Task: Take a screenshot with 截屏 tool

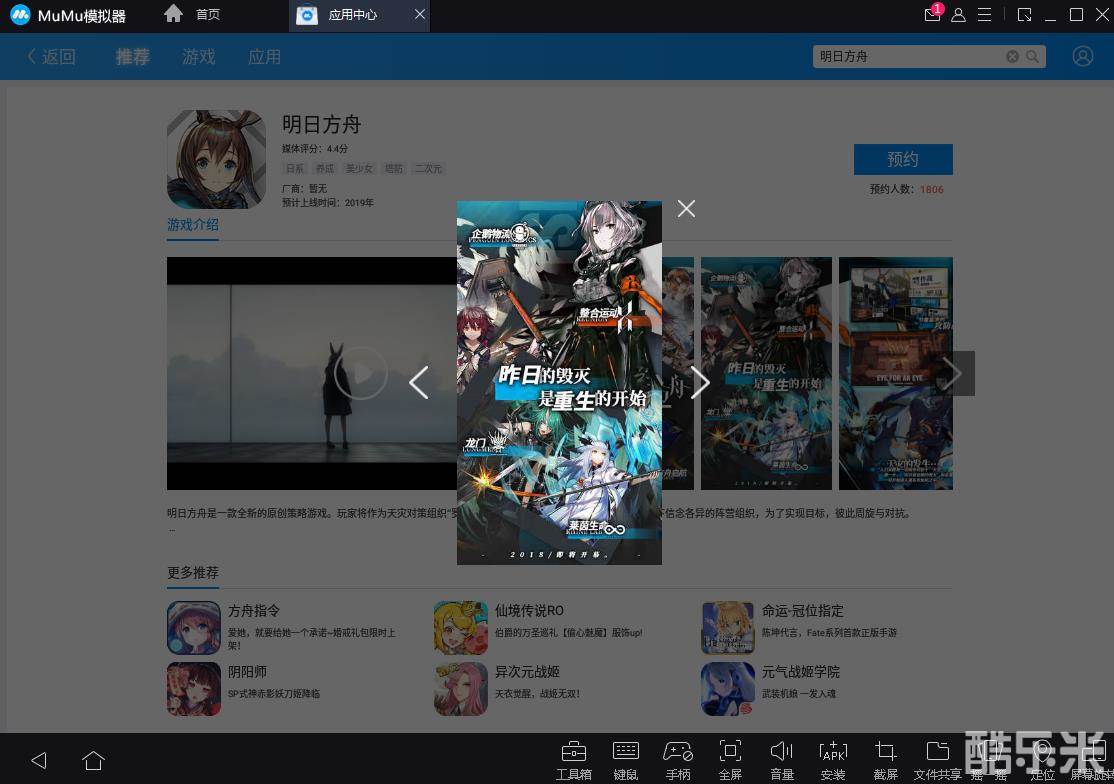Action: pos(885,759)
